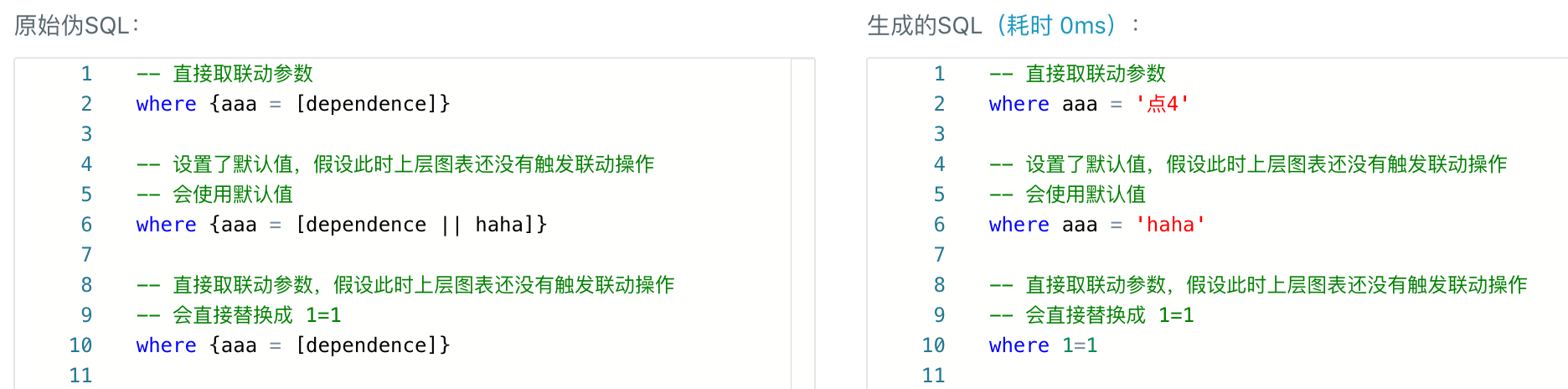
Task: Click empty line 3 in left editor
Action: click(x=461, y=134)
